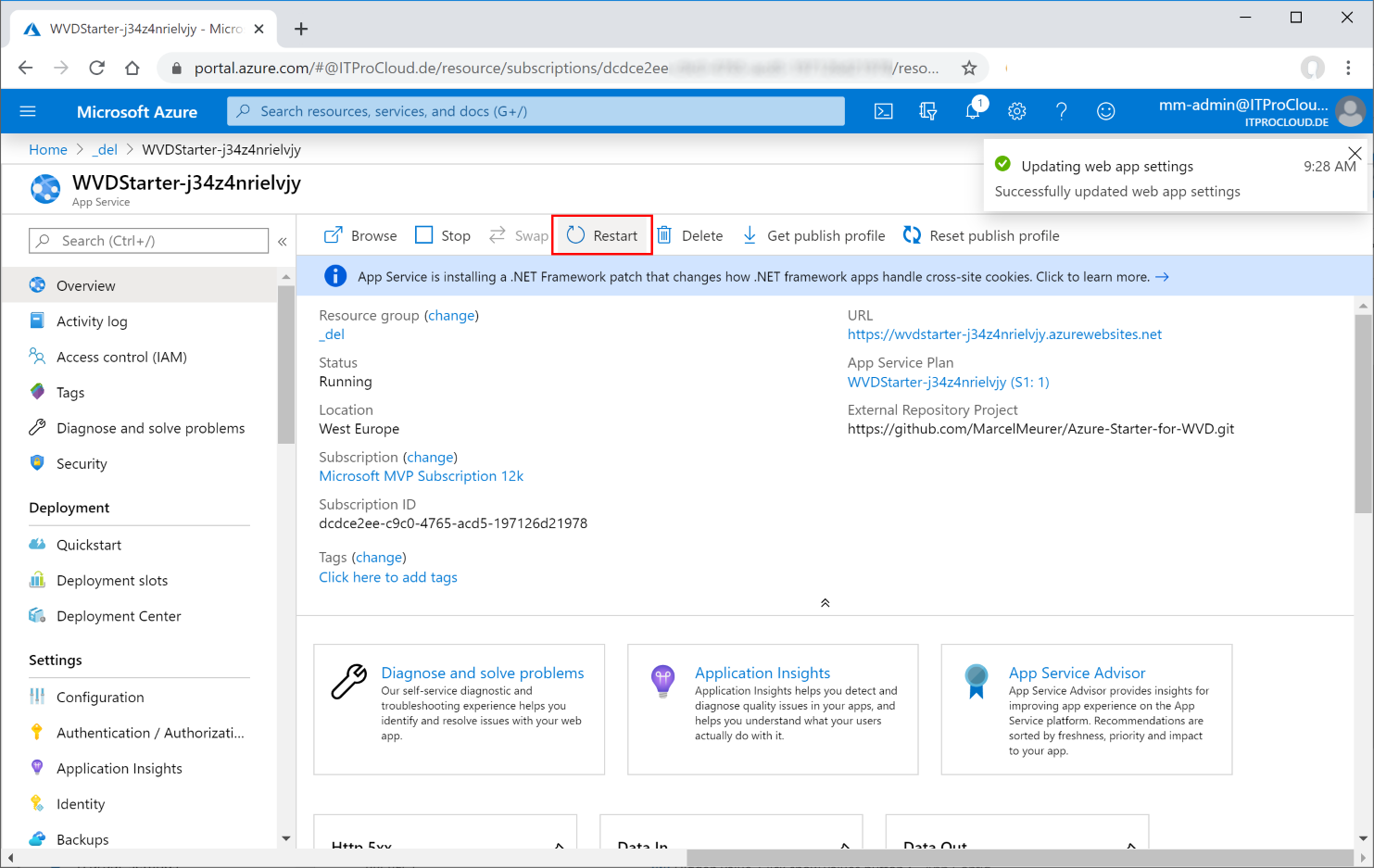The width and height of the screenshot is (1374, 868).
Task: Open the notifications bell
Action: [973, 111]
